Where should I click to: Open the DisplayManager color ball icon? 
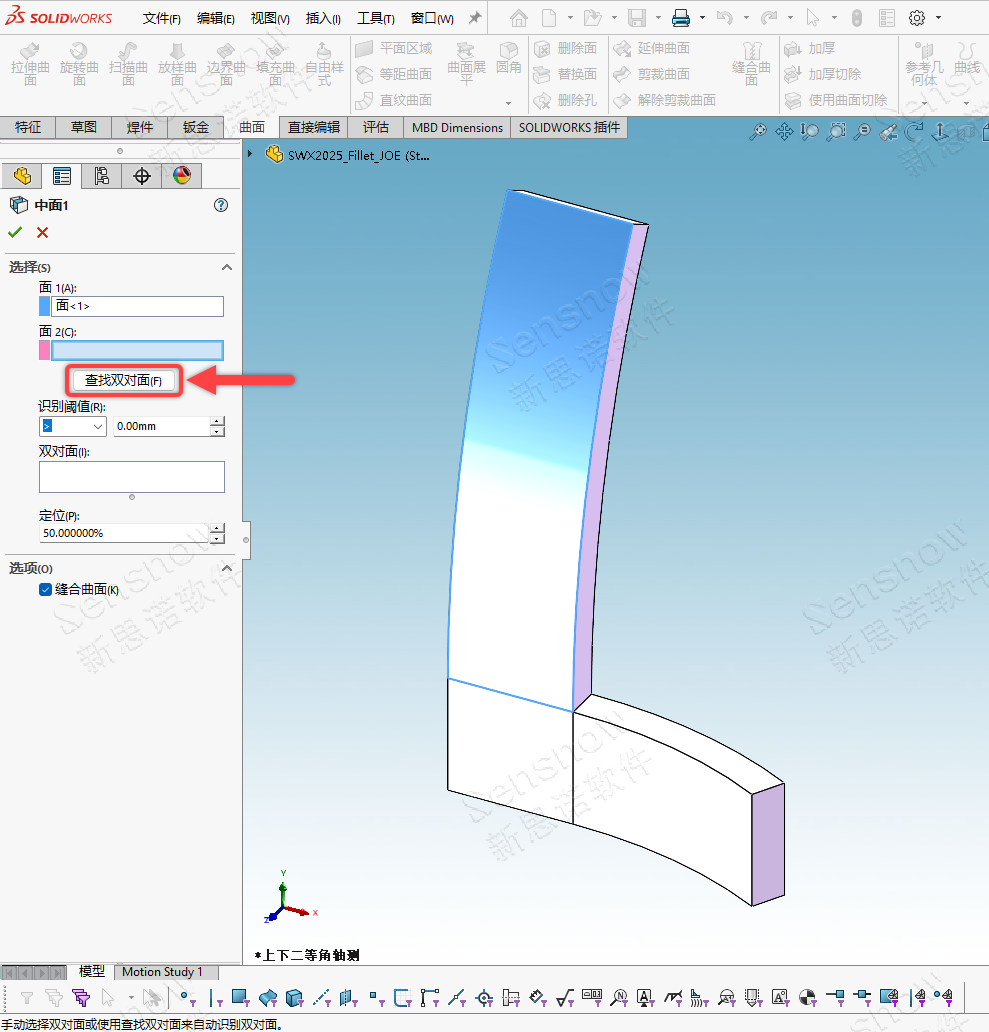[x=181, y=176]
